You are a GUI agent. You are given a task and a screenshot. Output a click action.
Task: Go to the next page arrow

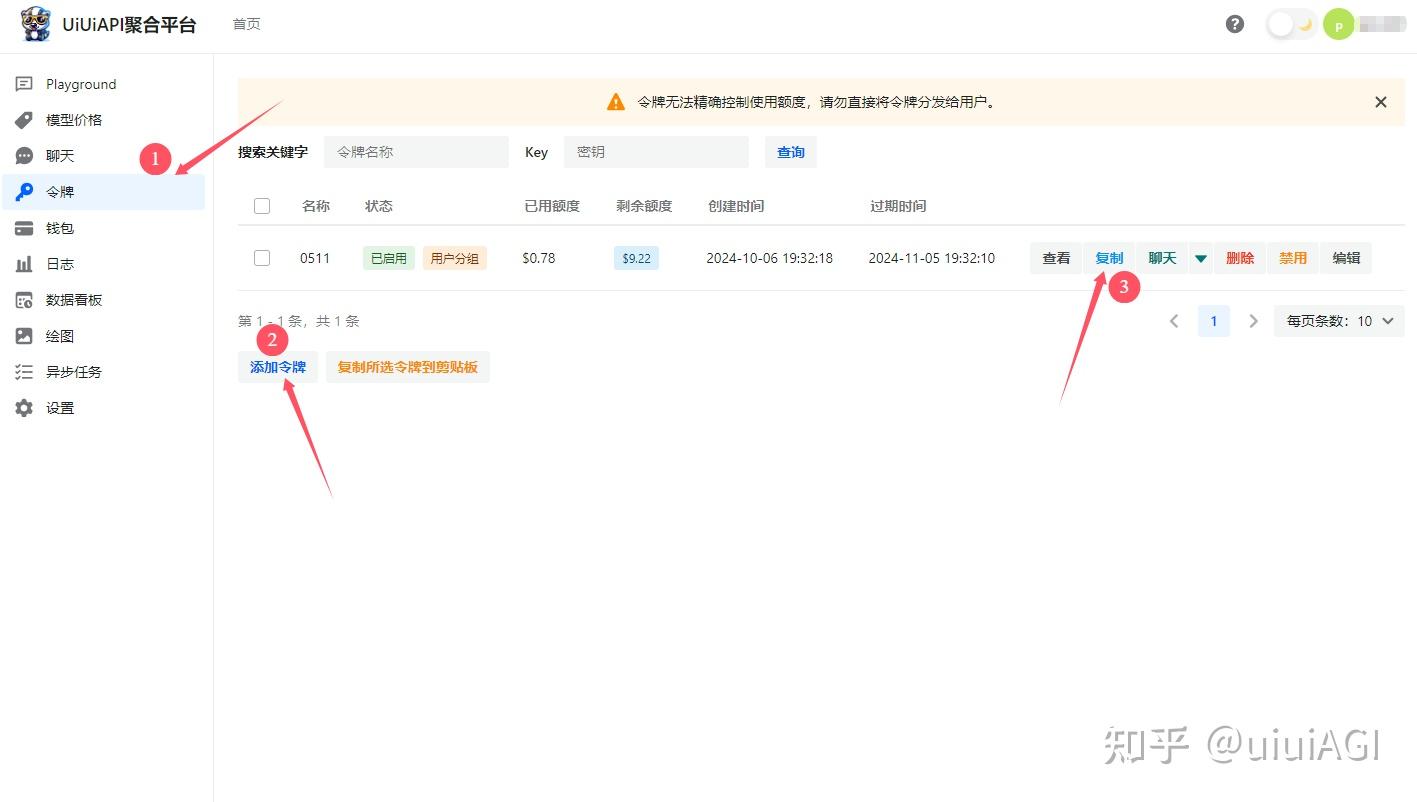[1253, 321]
